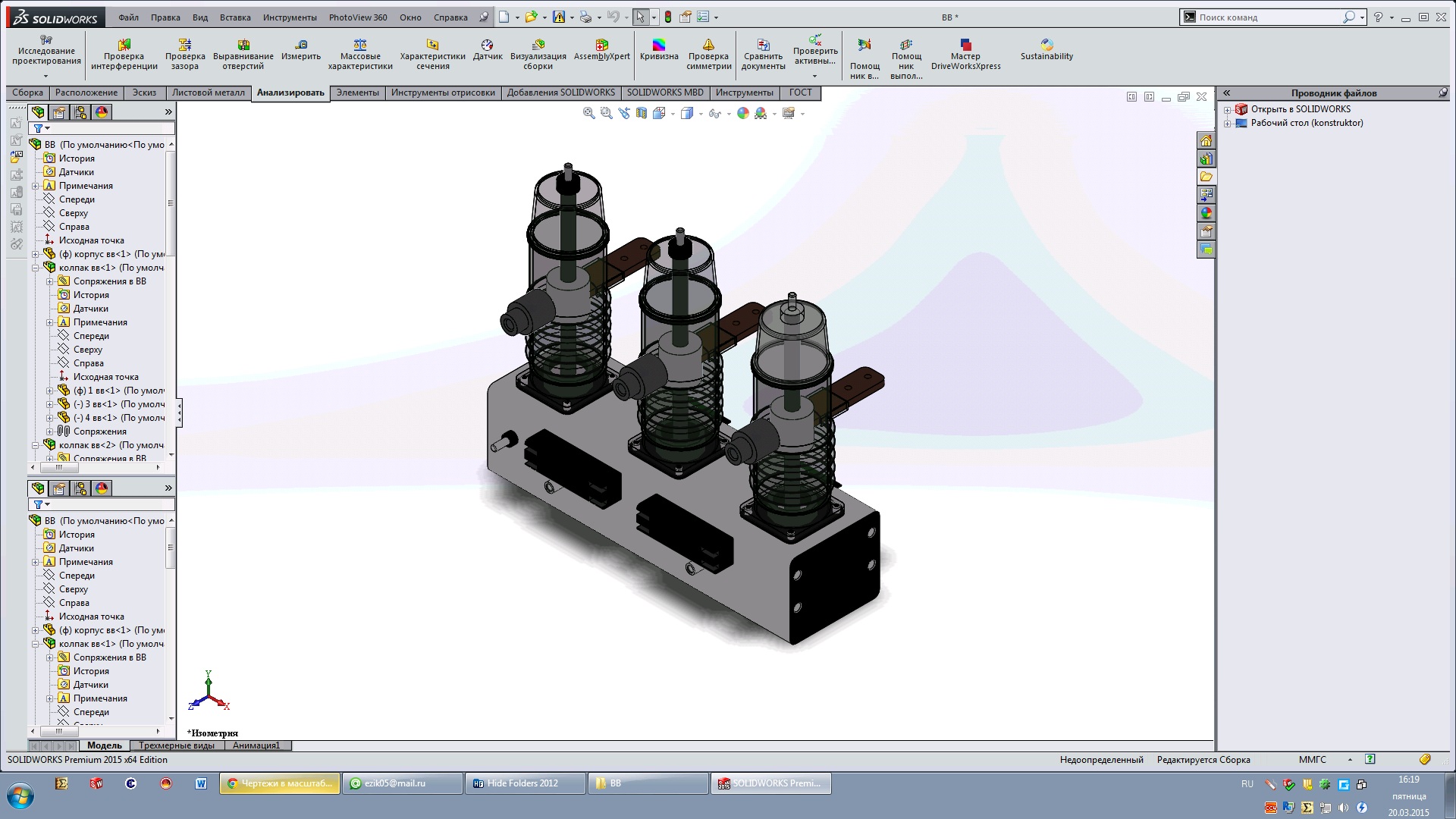1456x819 pixels.
Task: Open the Инструменты menu
Action: click(x=290, y=17)
